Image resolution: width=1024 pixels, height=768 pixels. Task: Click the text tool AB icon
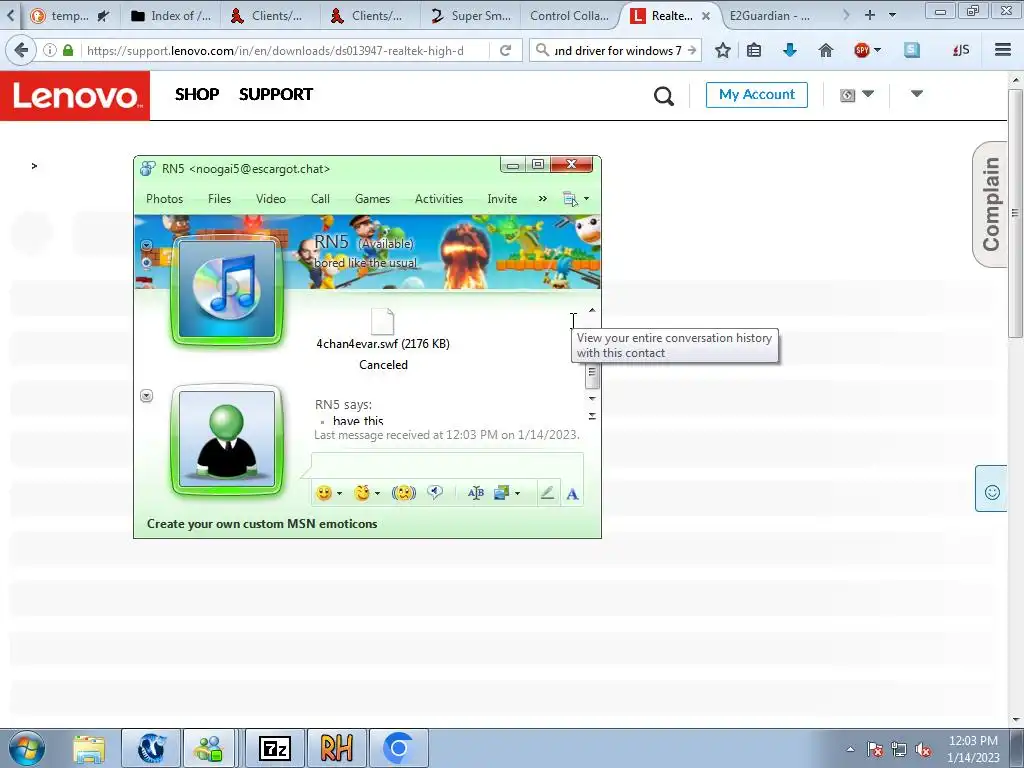475,493
